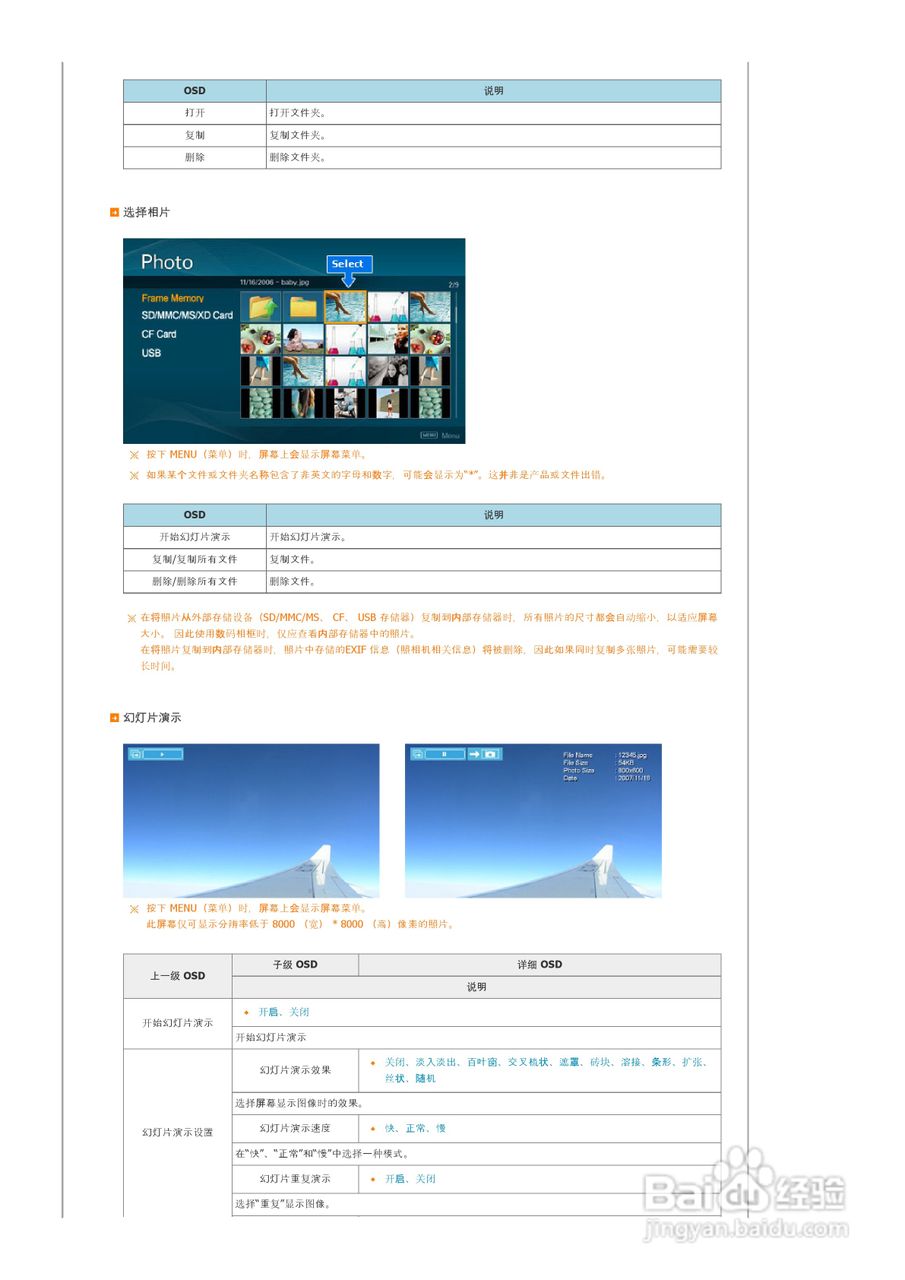
Task: Select 关闭 for slideshow repeat
Action: (425, 1179)
